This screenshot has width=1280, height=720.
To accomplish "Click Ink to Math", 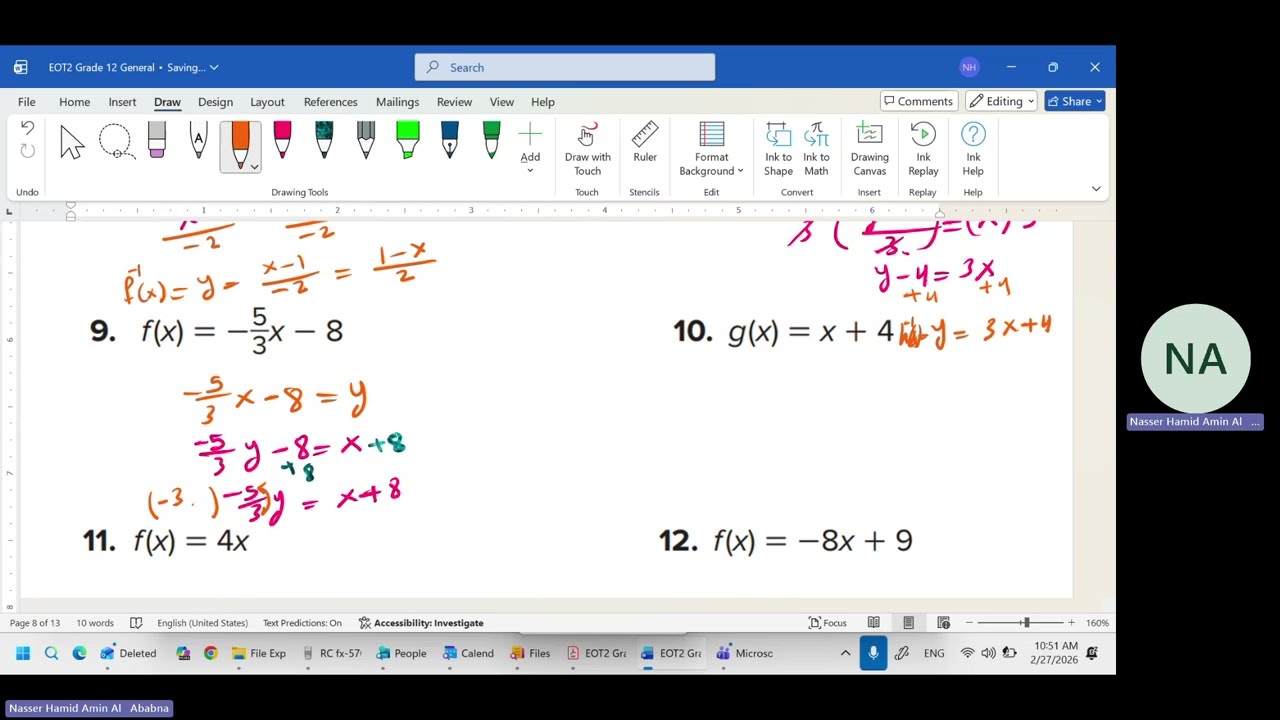I will [816, 149].
